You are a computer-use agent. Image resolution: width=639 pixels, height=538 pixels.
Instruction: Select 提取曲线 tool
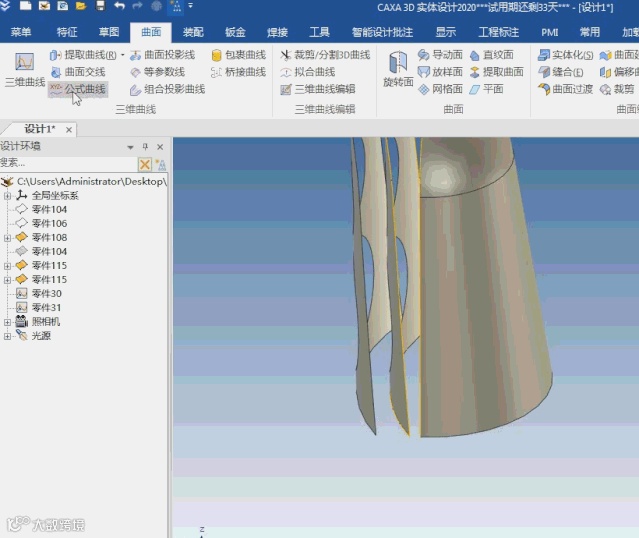point(83,55)
